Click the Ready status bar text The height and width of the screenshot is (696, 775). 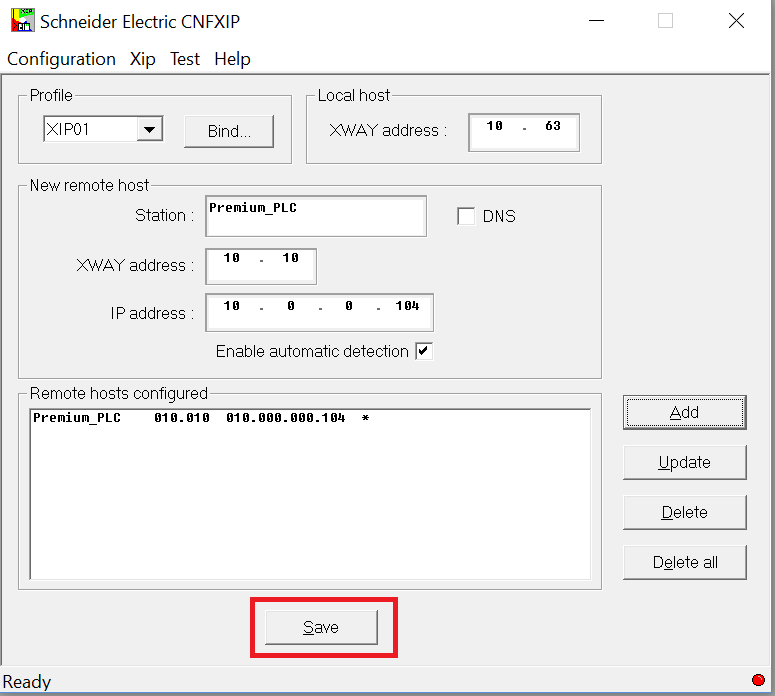(27, 682)
